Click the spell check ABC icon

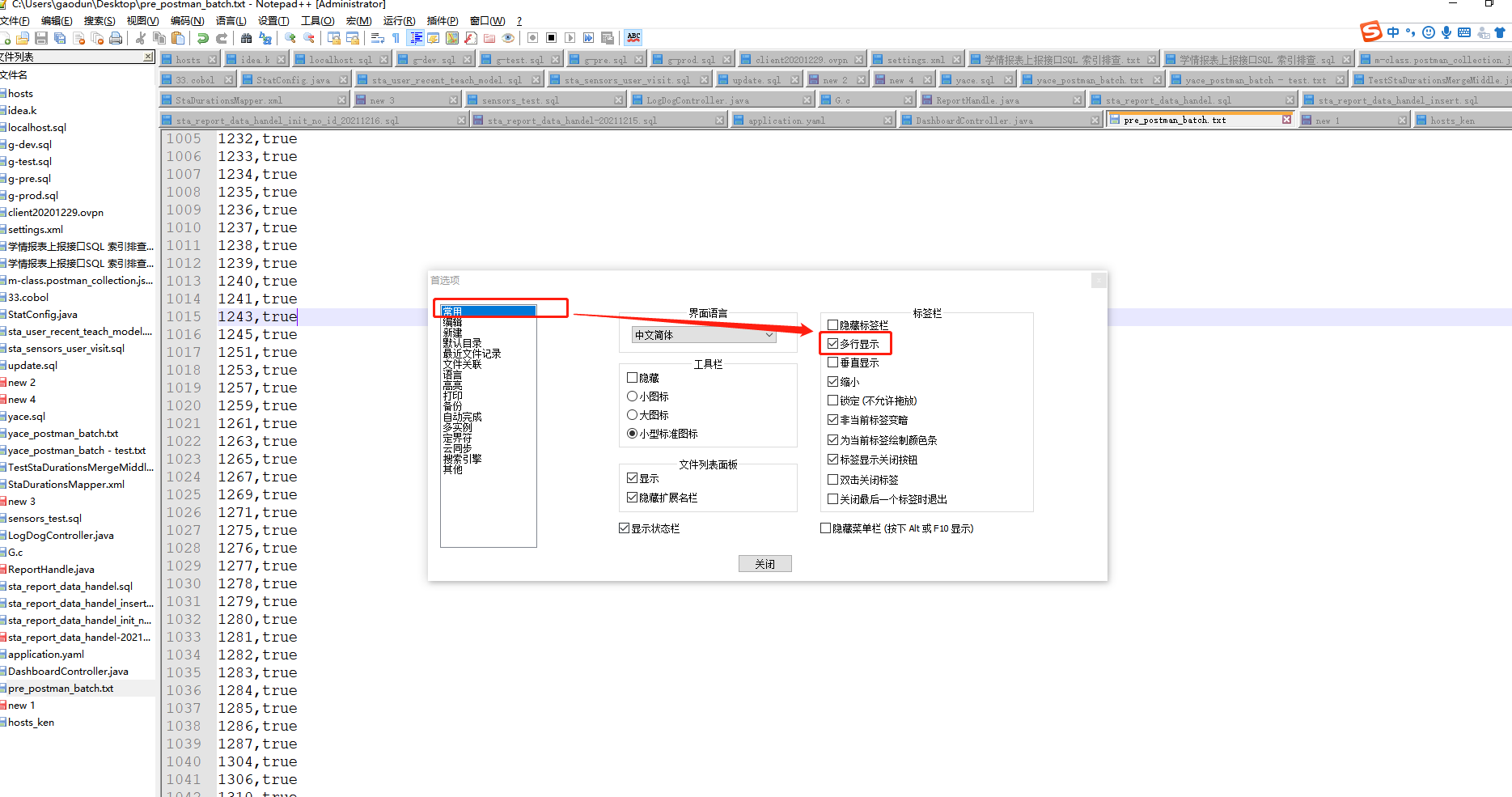pyautogui.click(x=634, y=36)
